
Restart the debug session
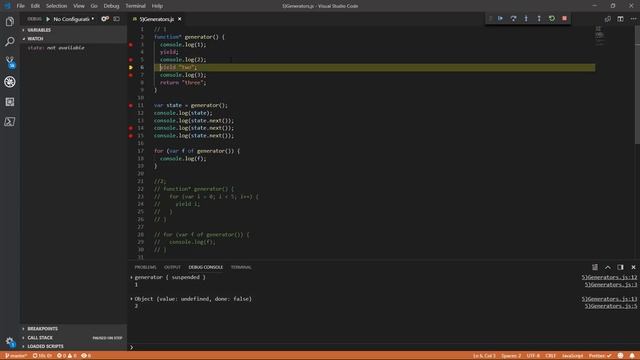click(x=552, y=19)
